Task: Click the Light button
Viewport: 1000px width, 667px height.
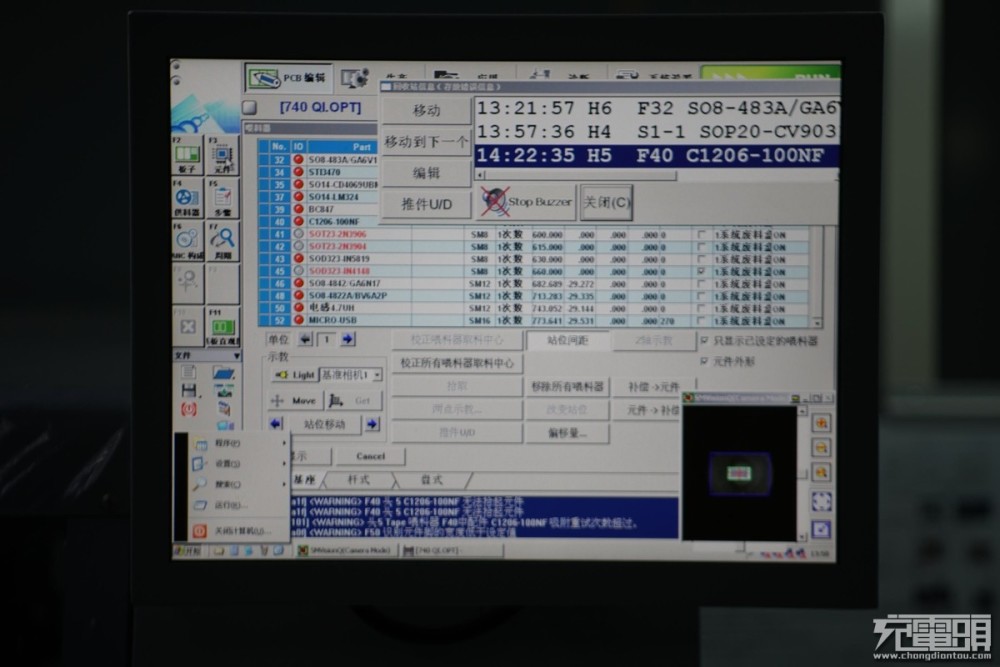Action: point(295,375)
